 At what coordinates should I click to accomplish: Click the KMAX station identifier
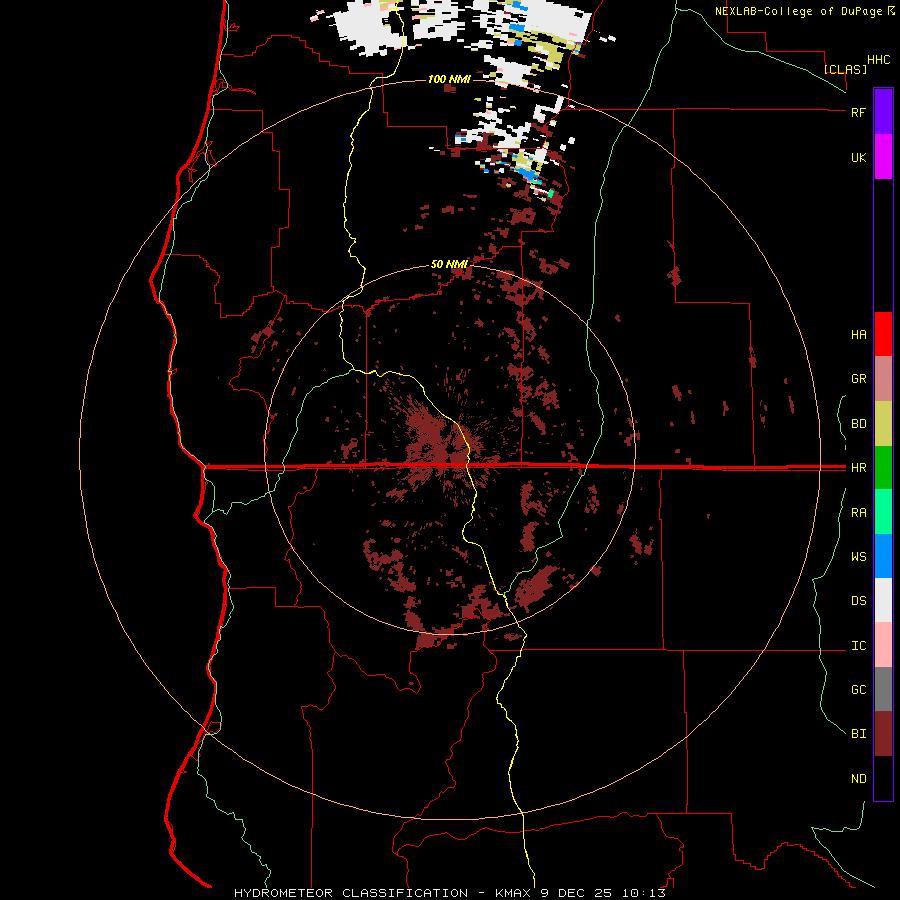(514, 893)
